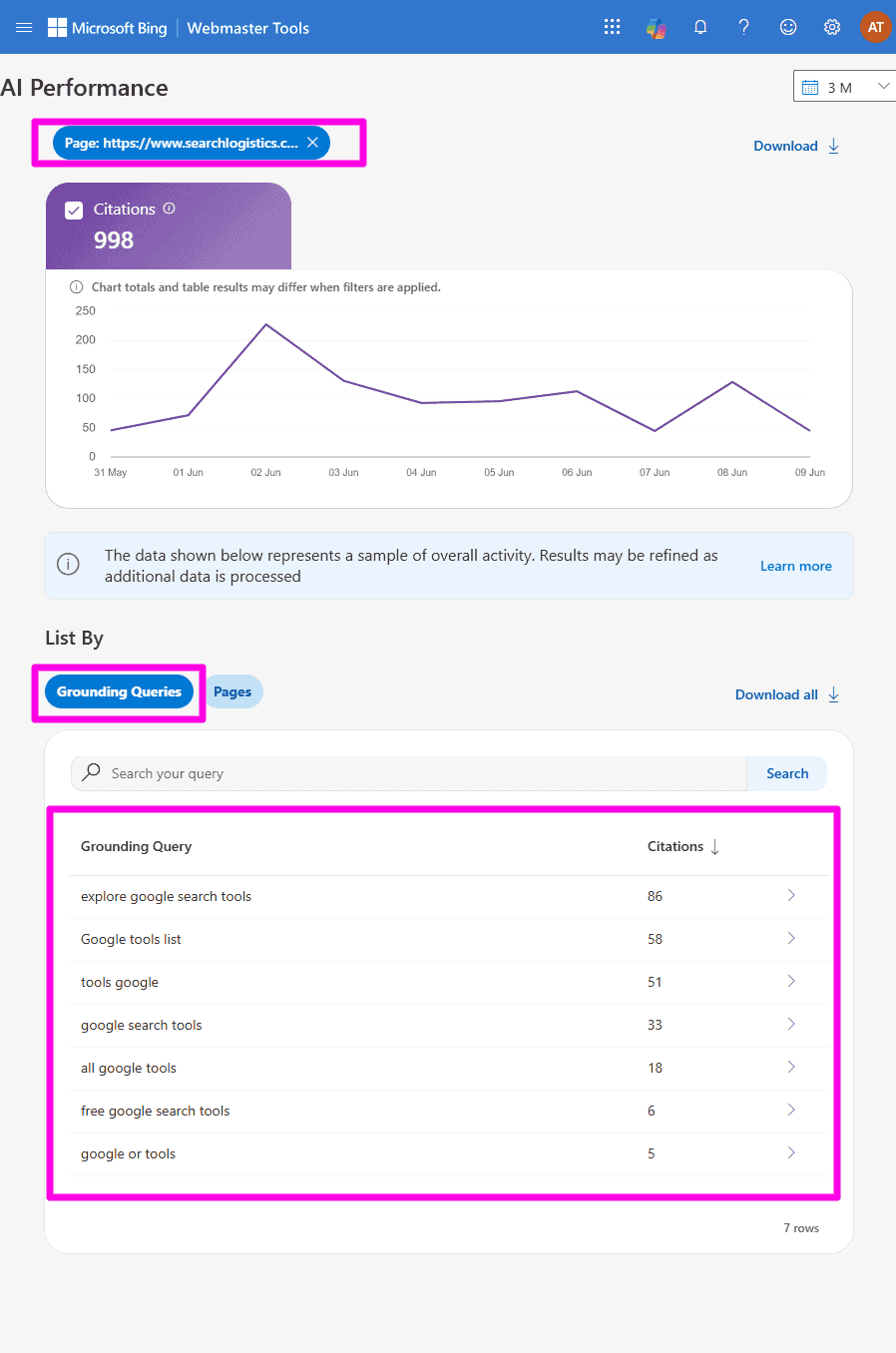The image size is (896, 1353).
Task: Select 'google or tools' query text
Action: coord(128,1153)
